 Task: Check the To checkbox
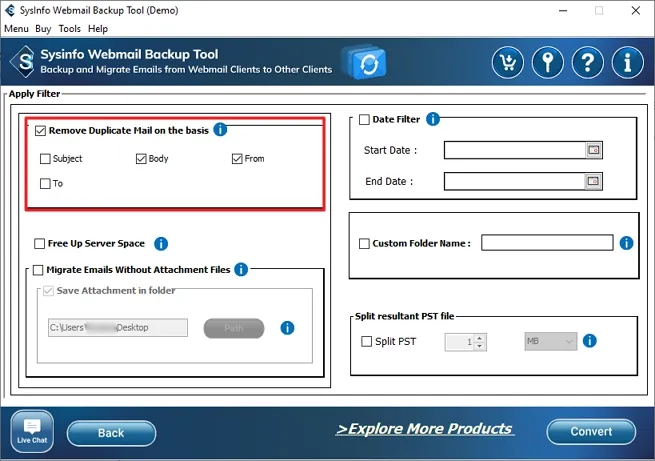point(45,183)
